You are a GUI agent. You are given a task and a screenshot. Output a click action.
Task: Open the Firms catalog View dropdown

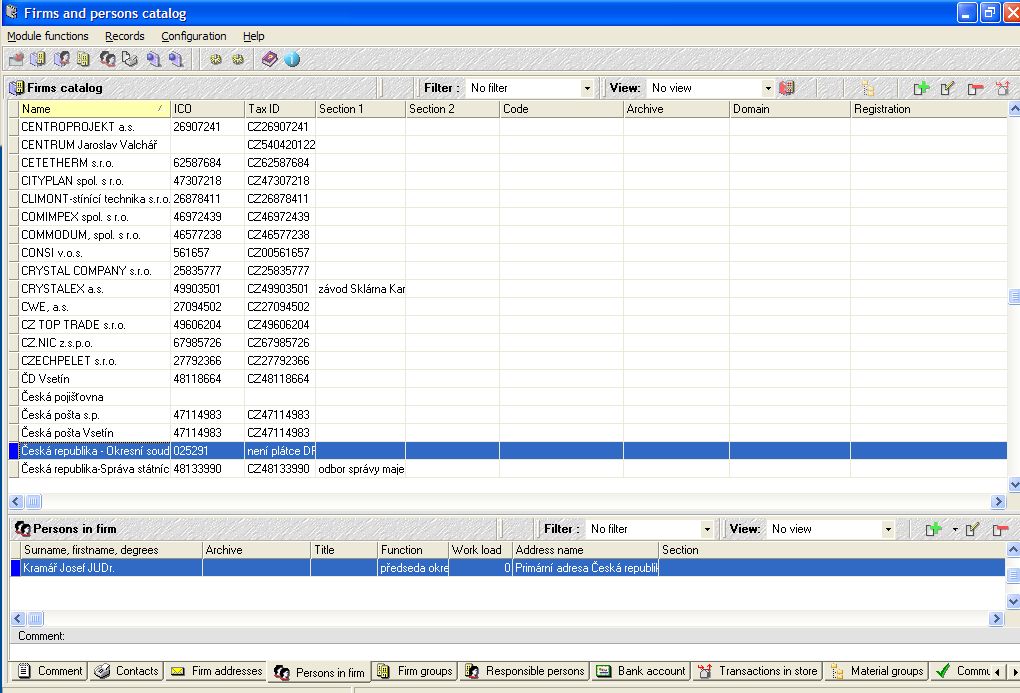point(768,88)
